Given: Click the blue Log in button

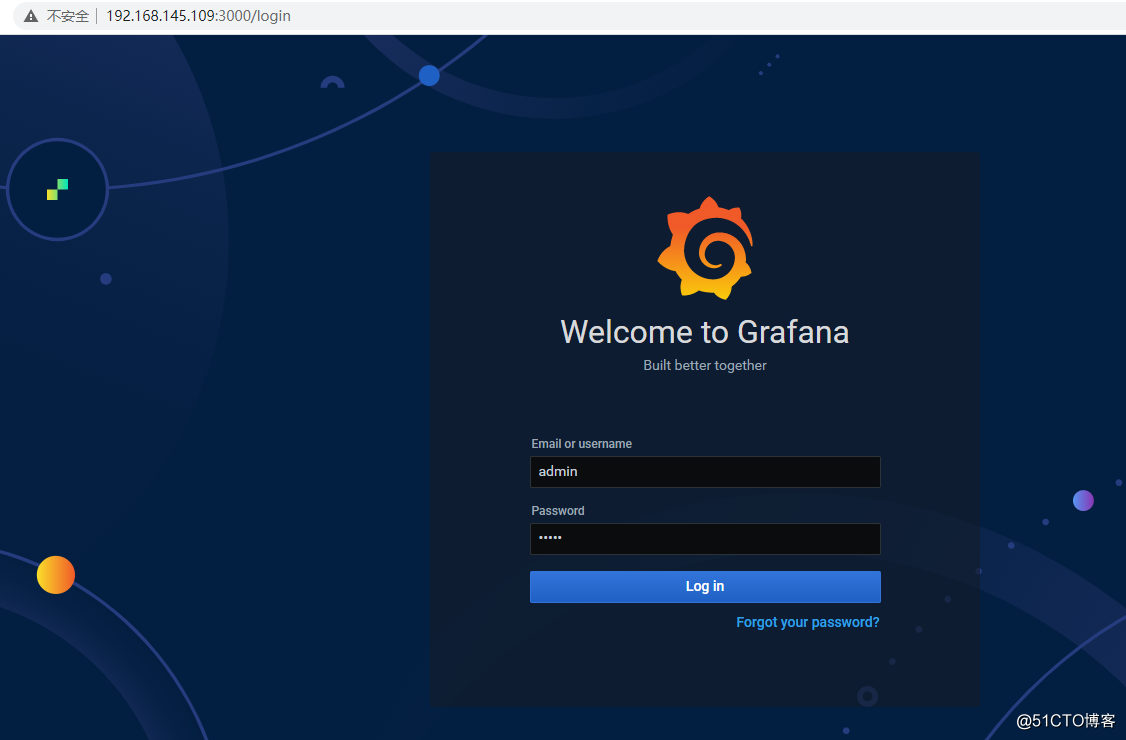Looking at the screenshot, I should tap(705, 587).
